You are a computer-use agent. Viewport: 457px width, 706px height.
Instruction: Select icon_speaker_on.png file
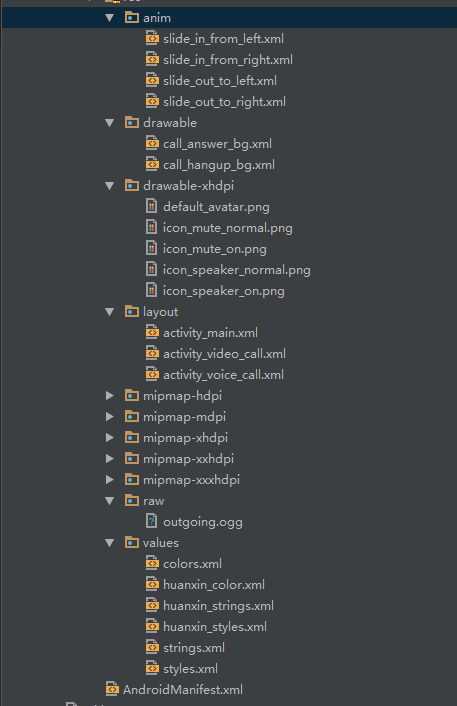coord(224,291)
